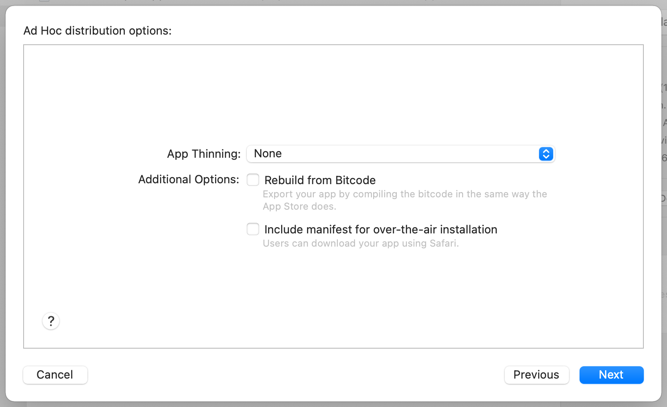Viewport: 667px width, 407px height.
Task: Enable Rebuild from Bitcode checkbox
Action: coord(253,180)
